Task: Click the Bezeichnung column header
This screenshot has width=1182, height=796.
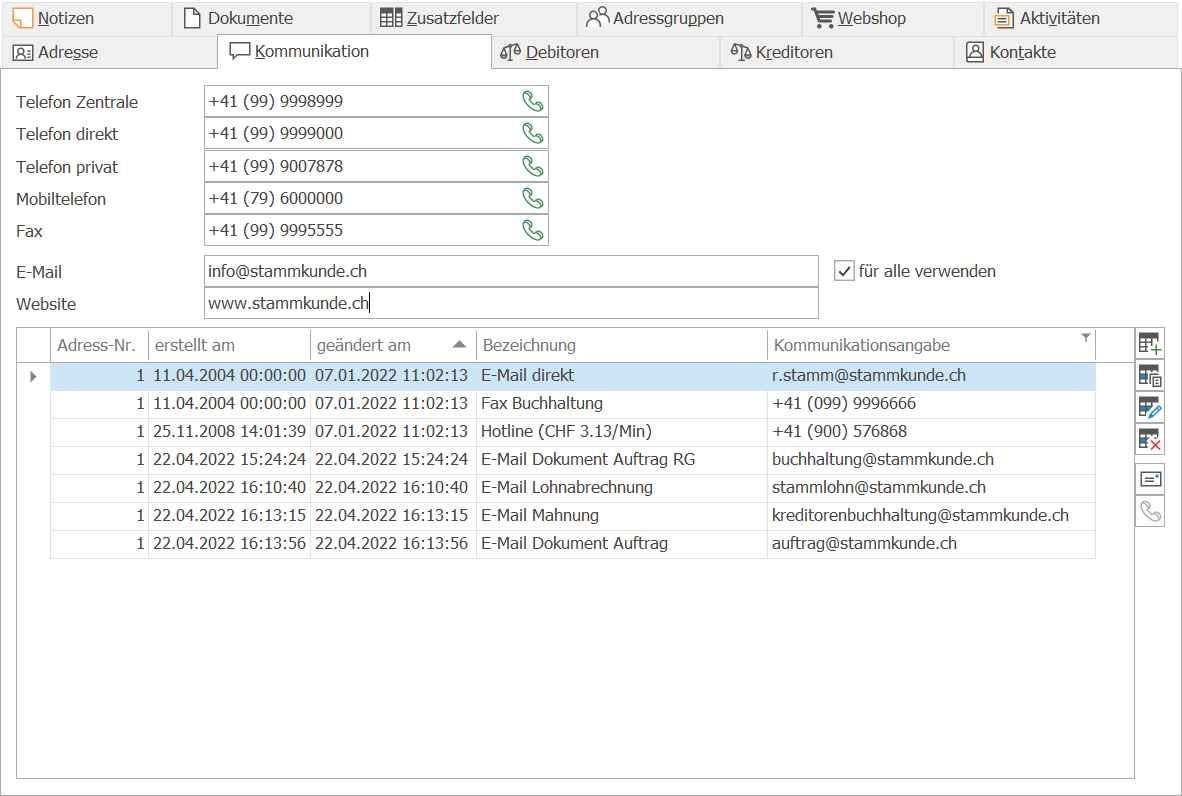Action: tap(622, 345)
